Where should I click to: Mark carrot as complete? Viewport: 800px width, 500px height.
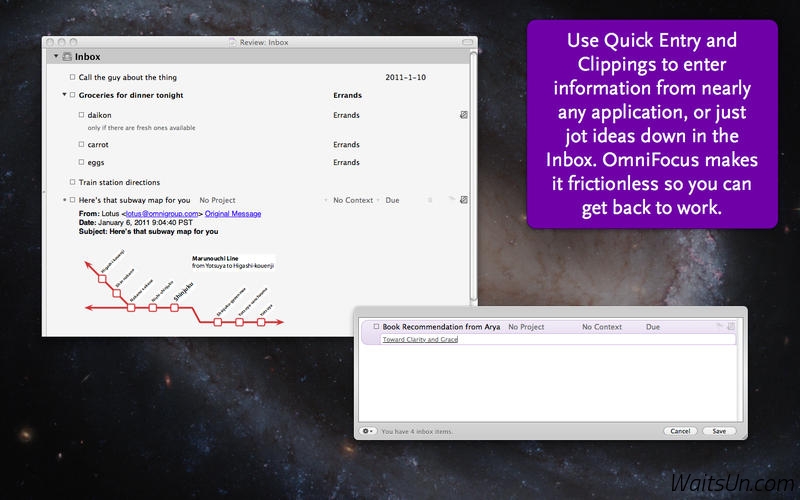81,144
